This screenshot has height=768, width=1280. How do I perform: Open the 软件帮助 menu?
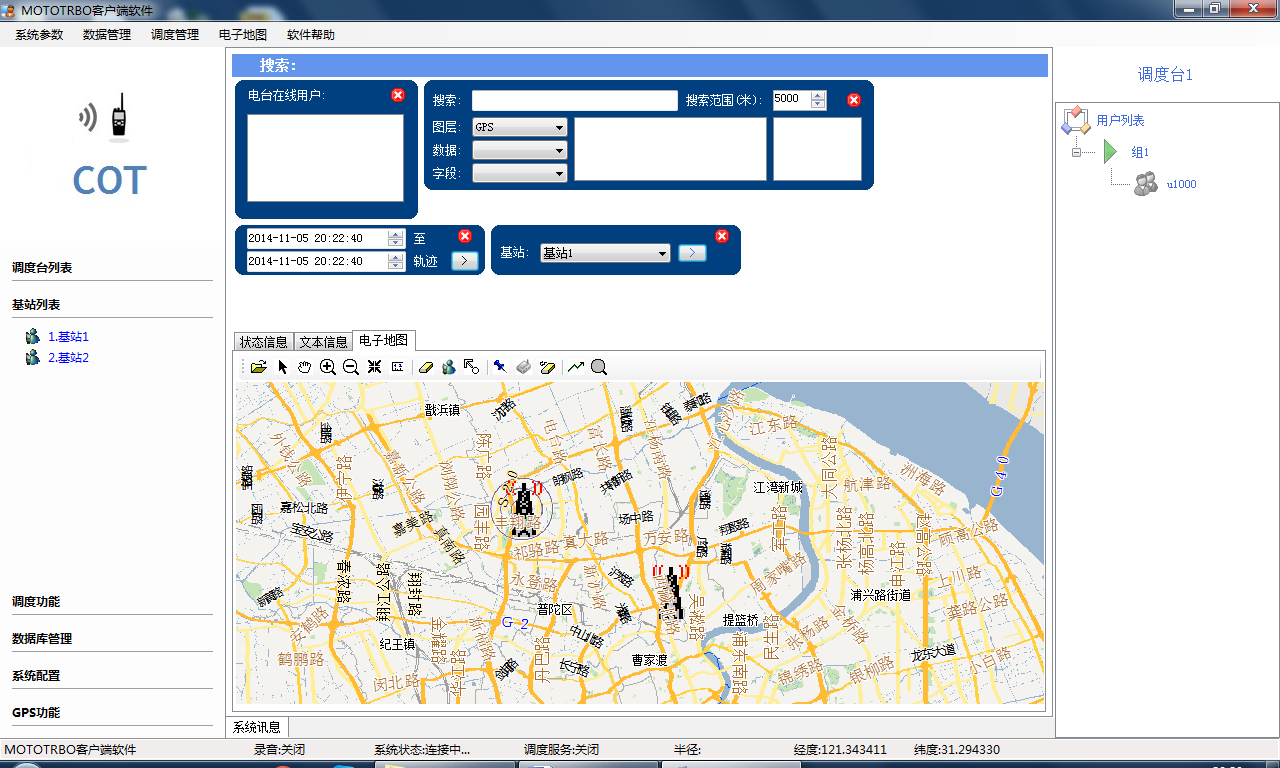(311, 35)
